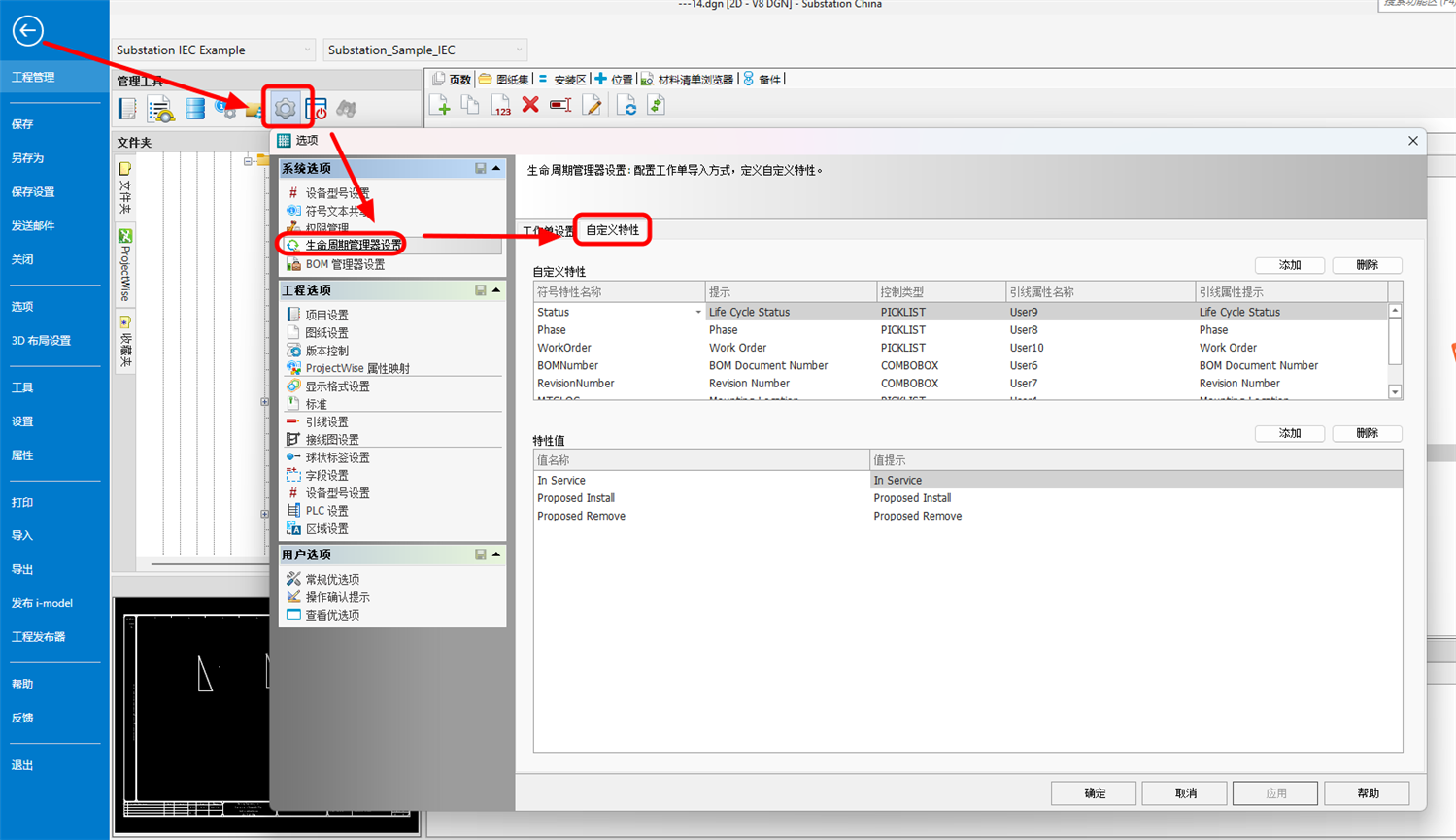Open the Status cell dropdown arrow
The image size is (1456, 840).
697,313
